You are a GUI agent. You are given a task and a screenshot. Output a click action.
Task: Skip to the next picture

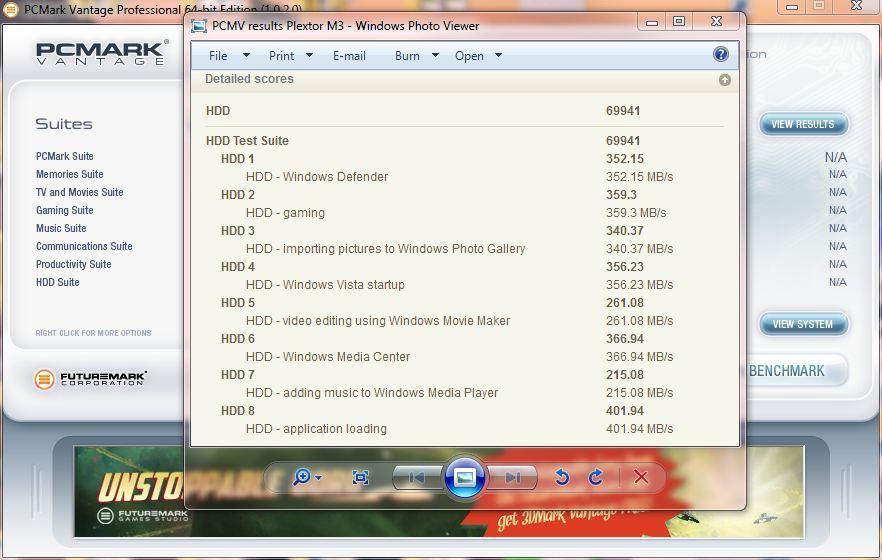512,478
